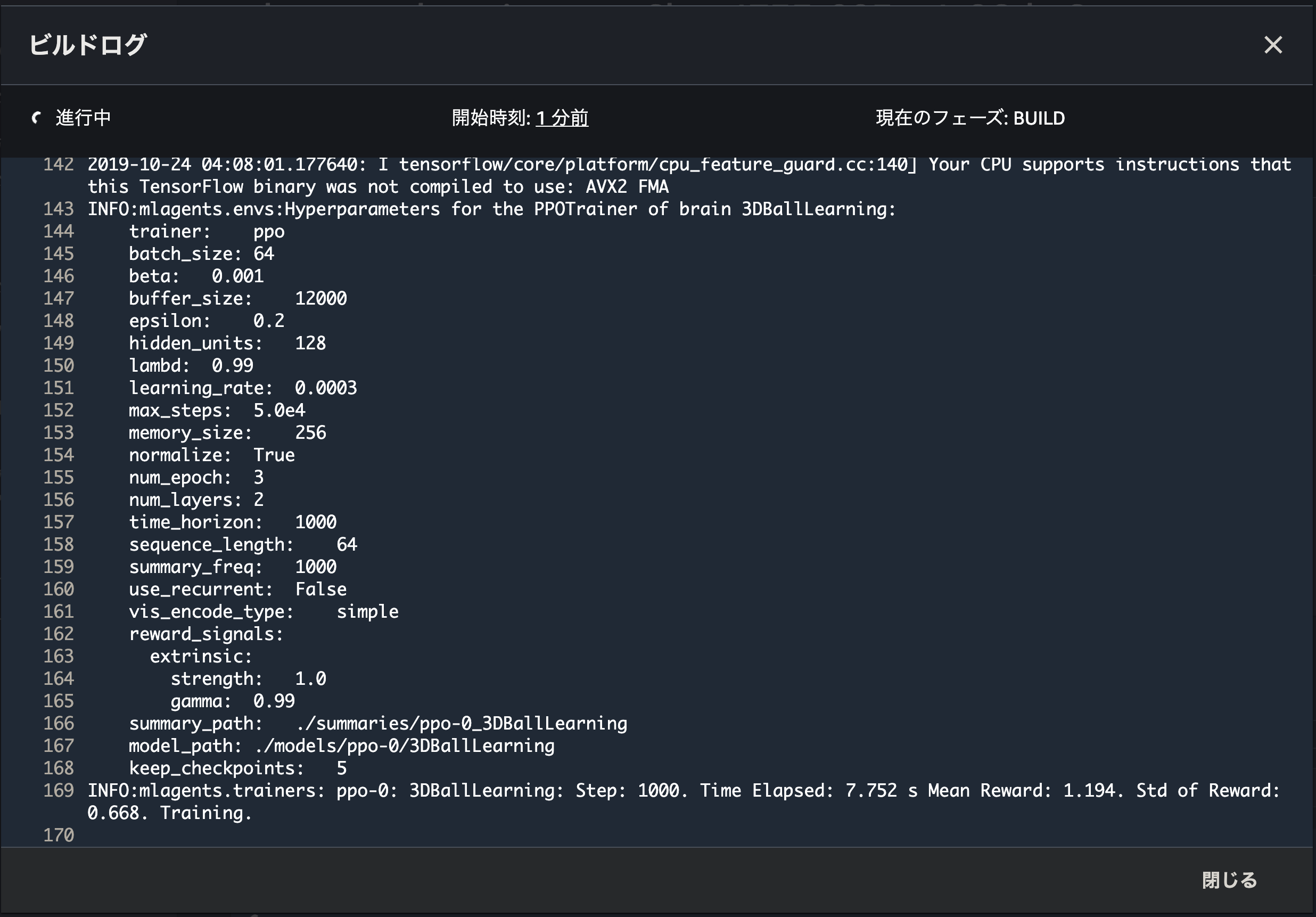
Task: Close the ビルドログ dialog with the X icon
Action: coord(1273,45)
